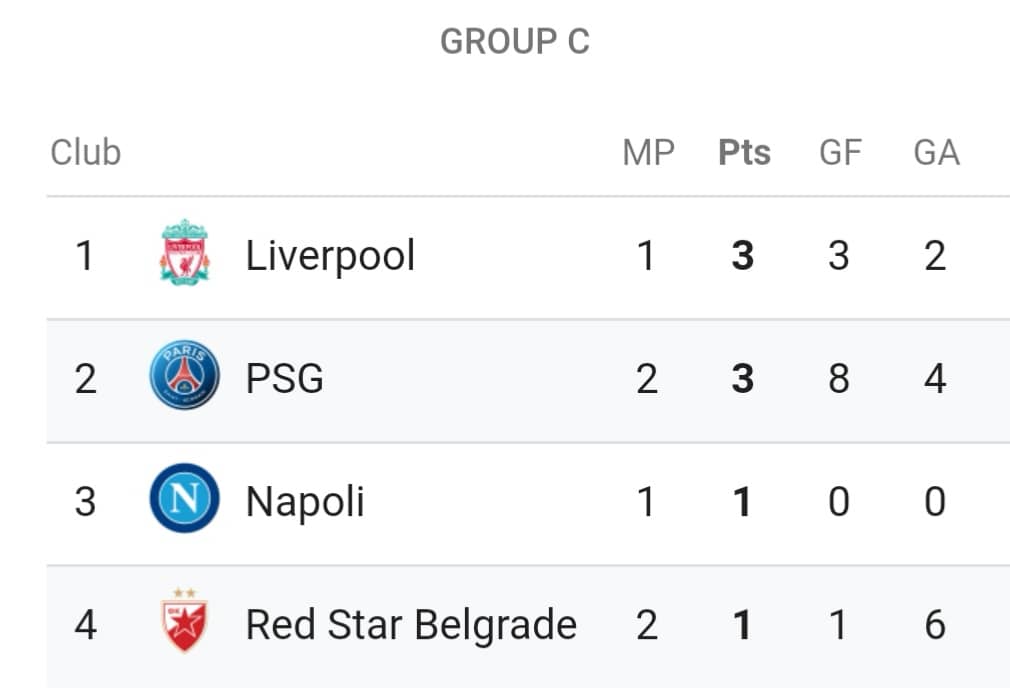Click the GF column header

840,153
